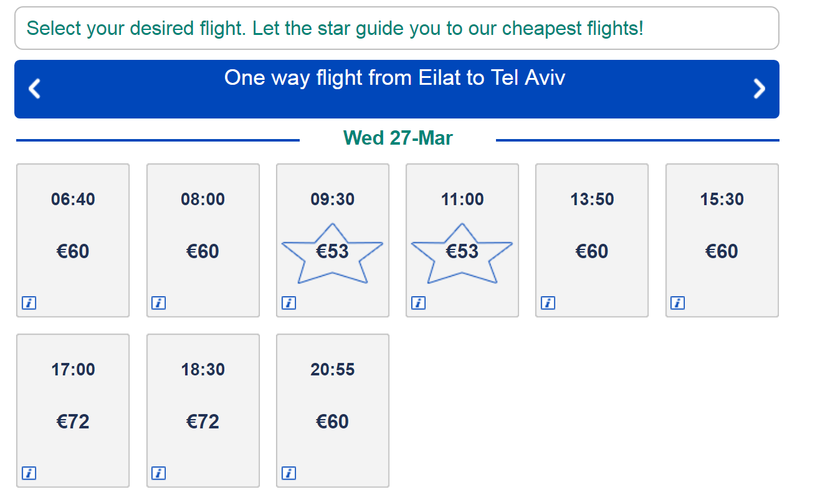Go to previous day with left arrow
820x497 pixels.
click(x=35, y=89)
